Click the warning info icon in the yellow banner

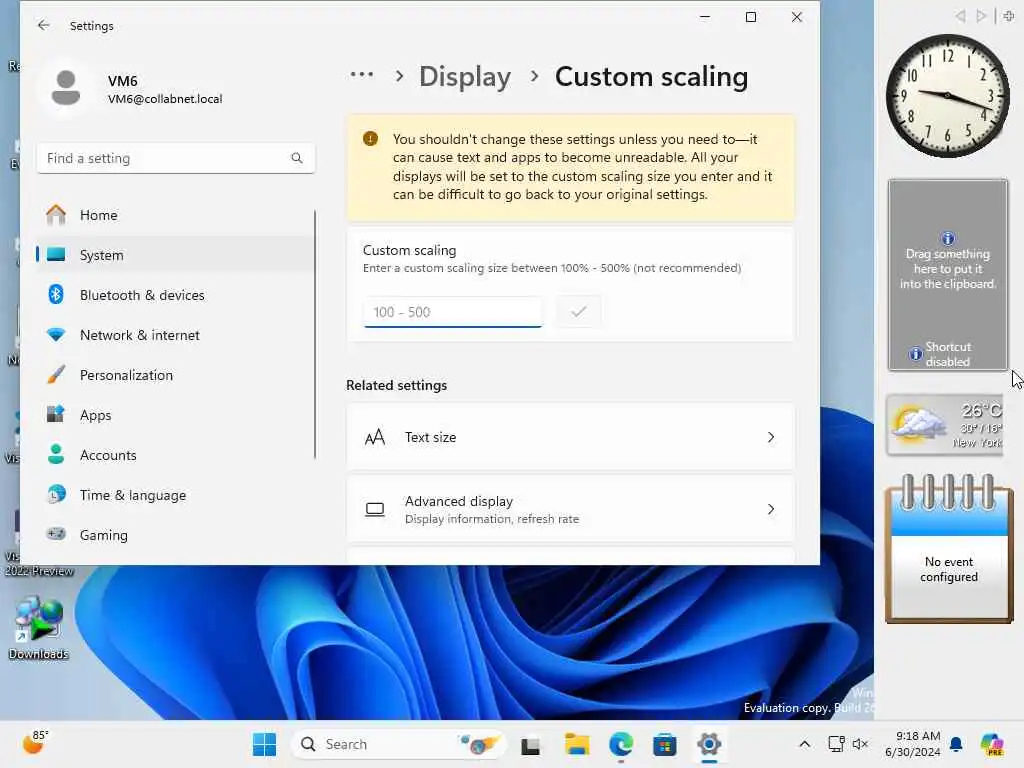(370, 138)
